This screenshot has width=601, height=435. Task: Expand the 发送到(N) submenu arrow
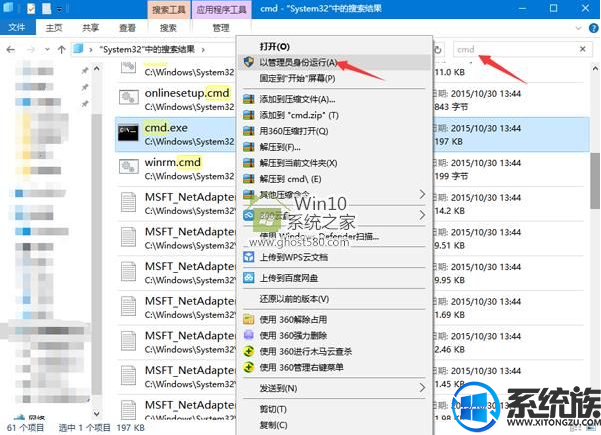tap(422, 388)
